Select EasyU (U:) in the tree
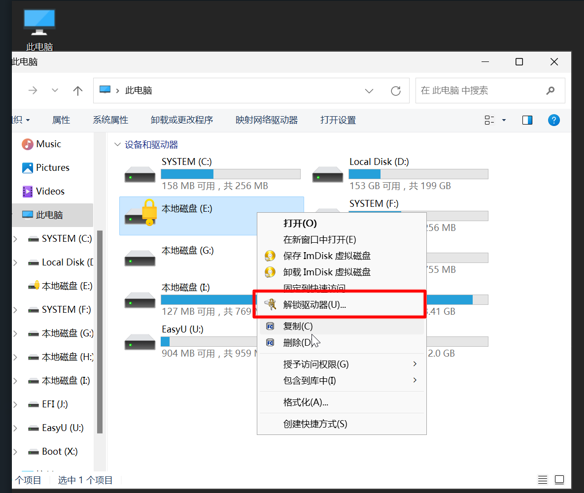 pyautogui.click(x=56, y=428)
